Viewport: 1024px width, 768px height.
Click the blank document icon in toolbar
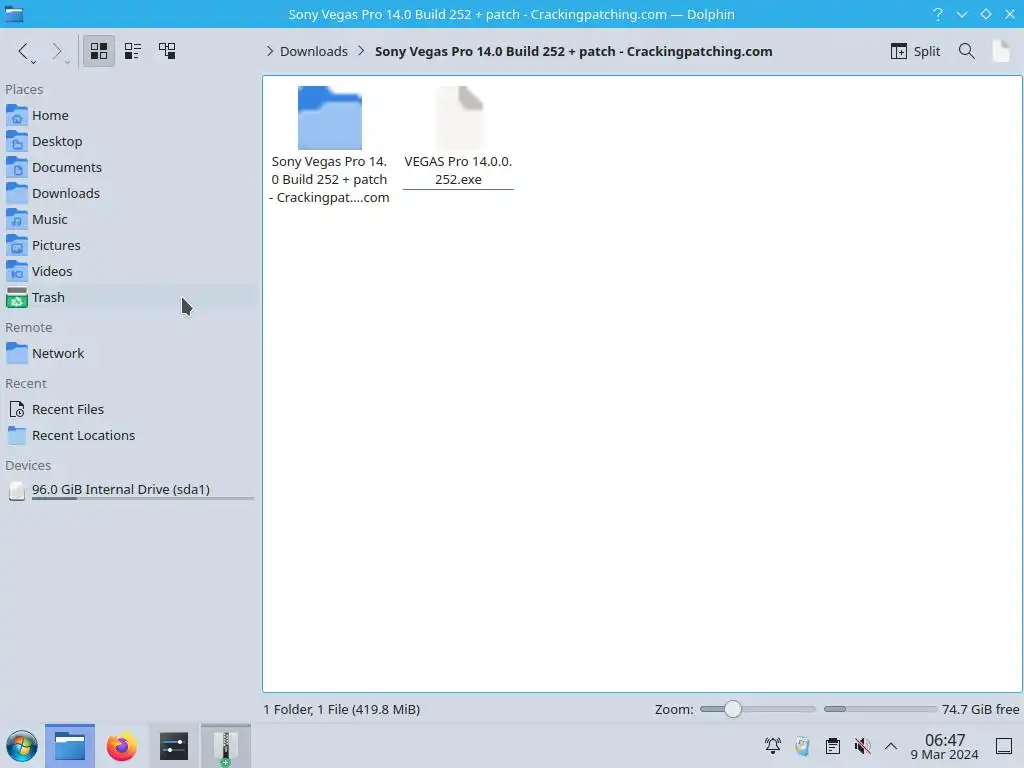point(1001,51)
